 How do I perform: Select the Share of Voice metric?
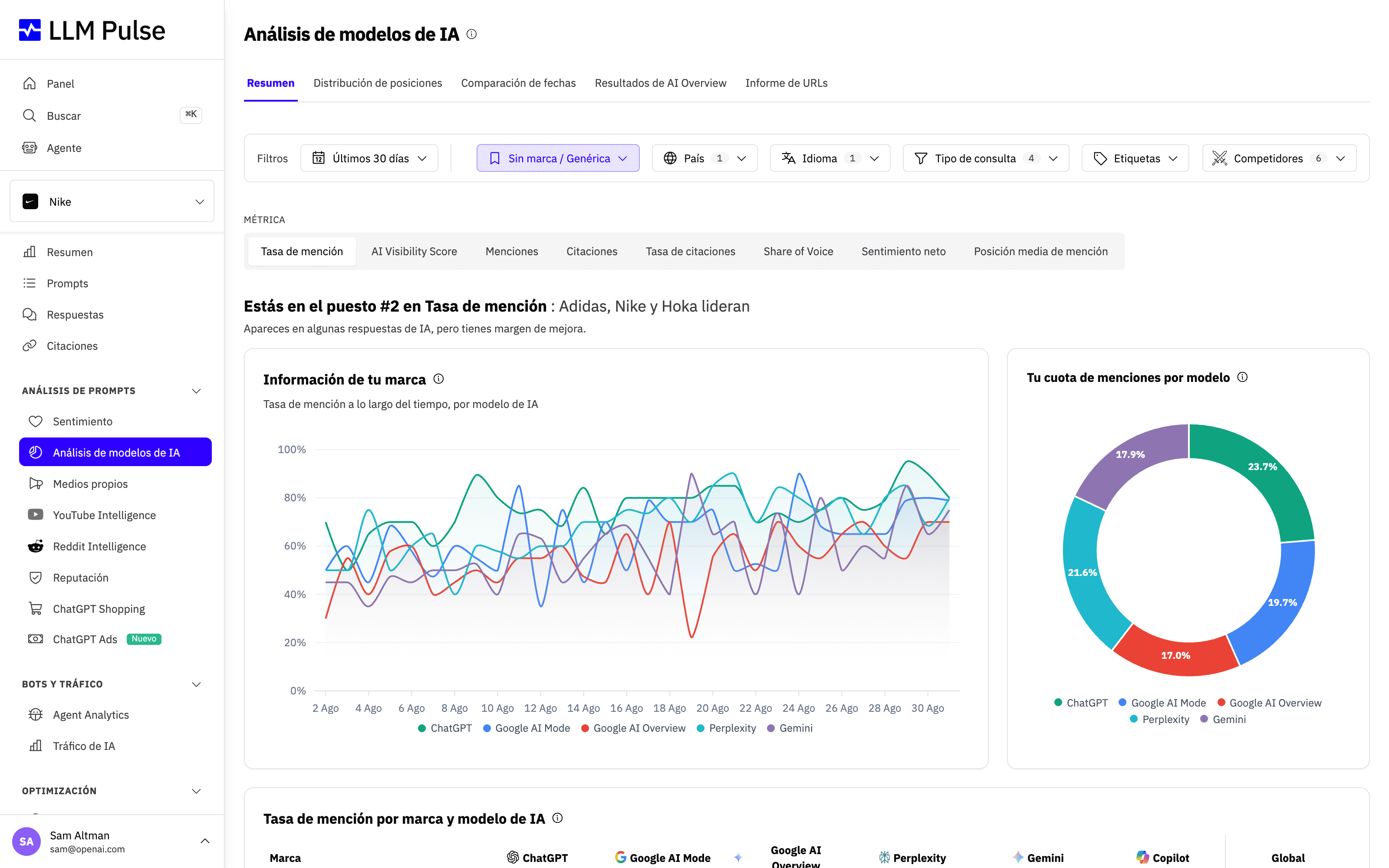point(798,251)
